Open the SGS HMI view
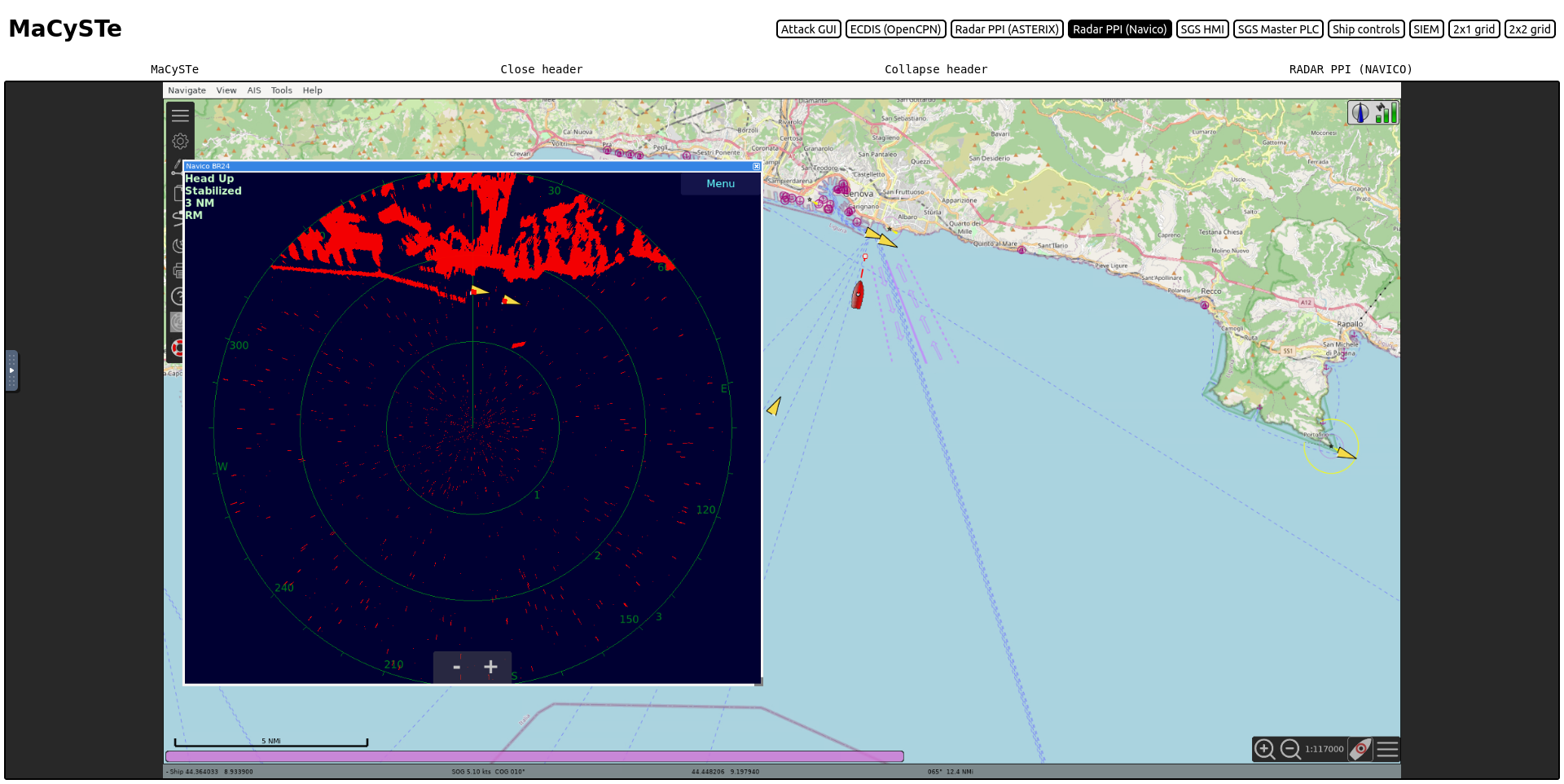This screenshot has height=784, width=1564. (1202, 29)
